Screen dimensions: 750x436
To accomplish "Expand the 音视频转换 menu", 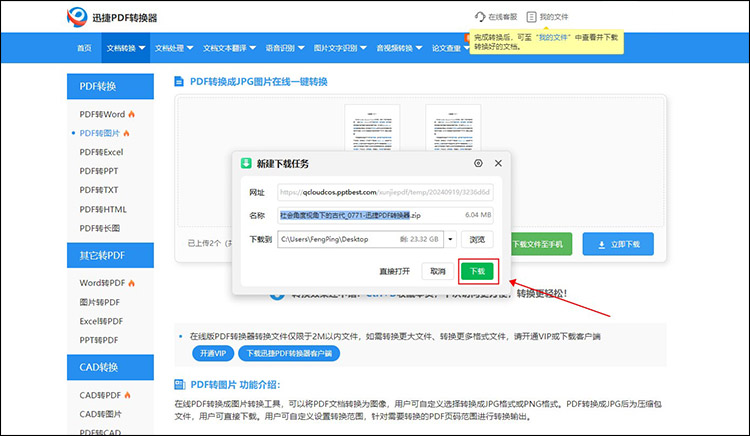I will pos(399,48).
